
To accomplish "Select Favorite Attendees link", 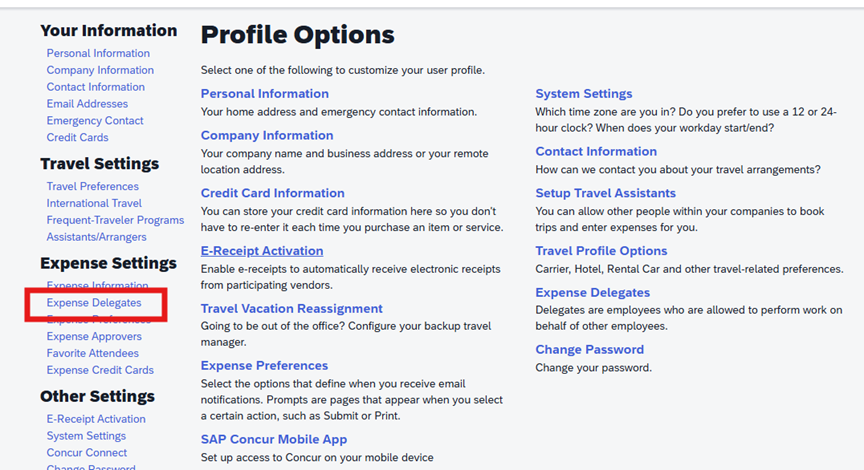I will pos(92,354).
